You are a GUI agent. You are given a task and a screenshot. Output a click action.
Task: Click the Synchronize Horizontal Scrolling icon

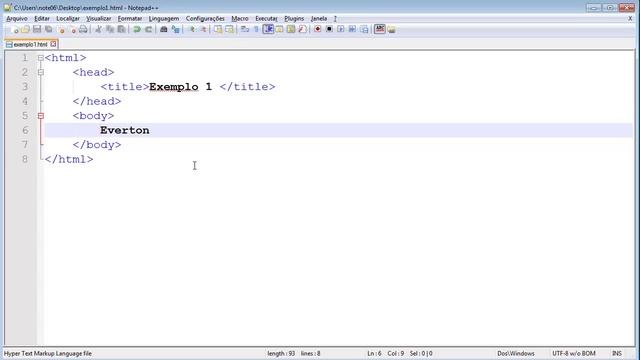[x=230, y=29]
